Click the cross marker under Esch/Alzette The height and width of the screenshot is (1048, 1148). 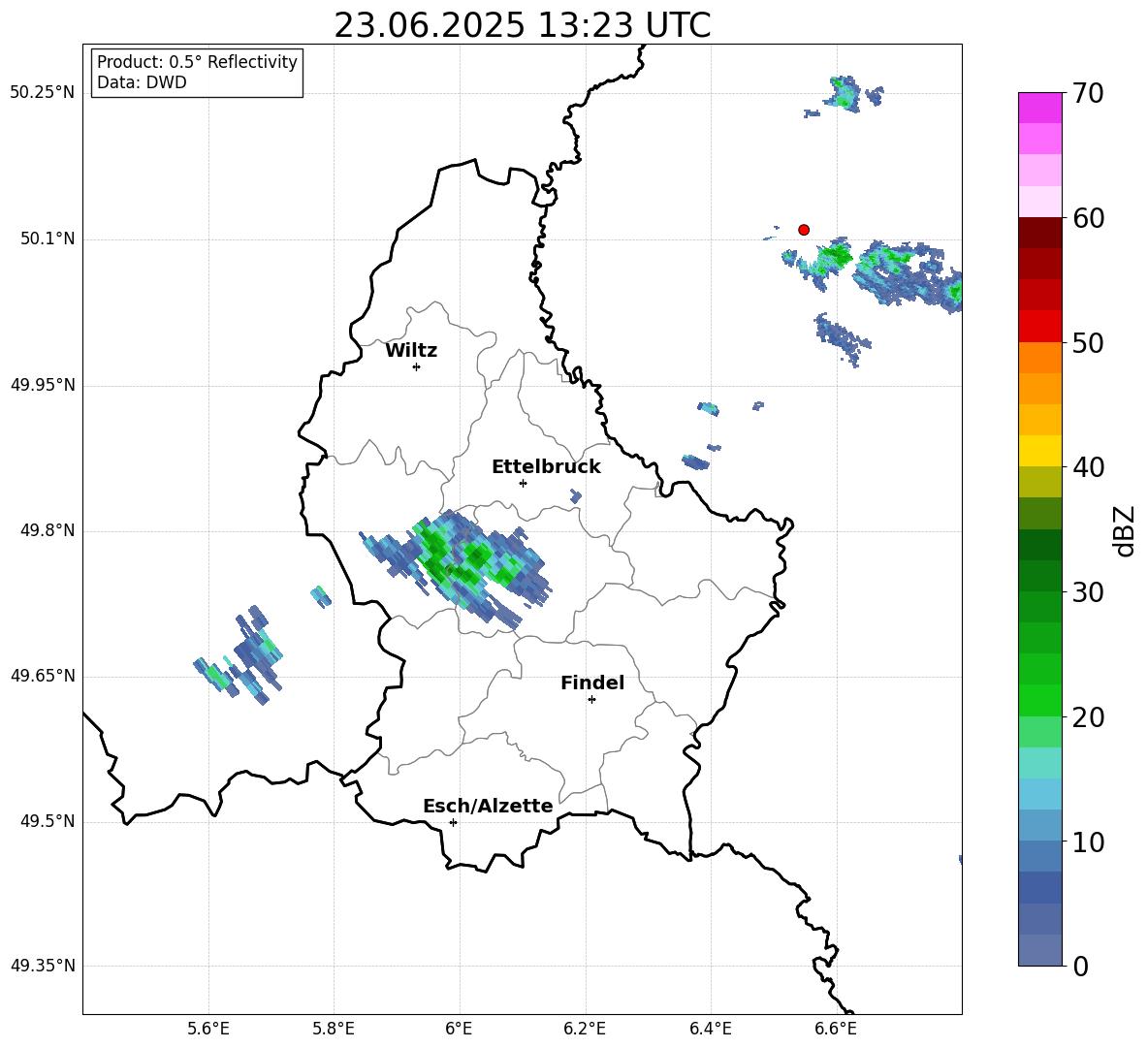[453, 822]
